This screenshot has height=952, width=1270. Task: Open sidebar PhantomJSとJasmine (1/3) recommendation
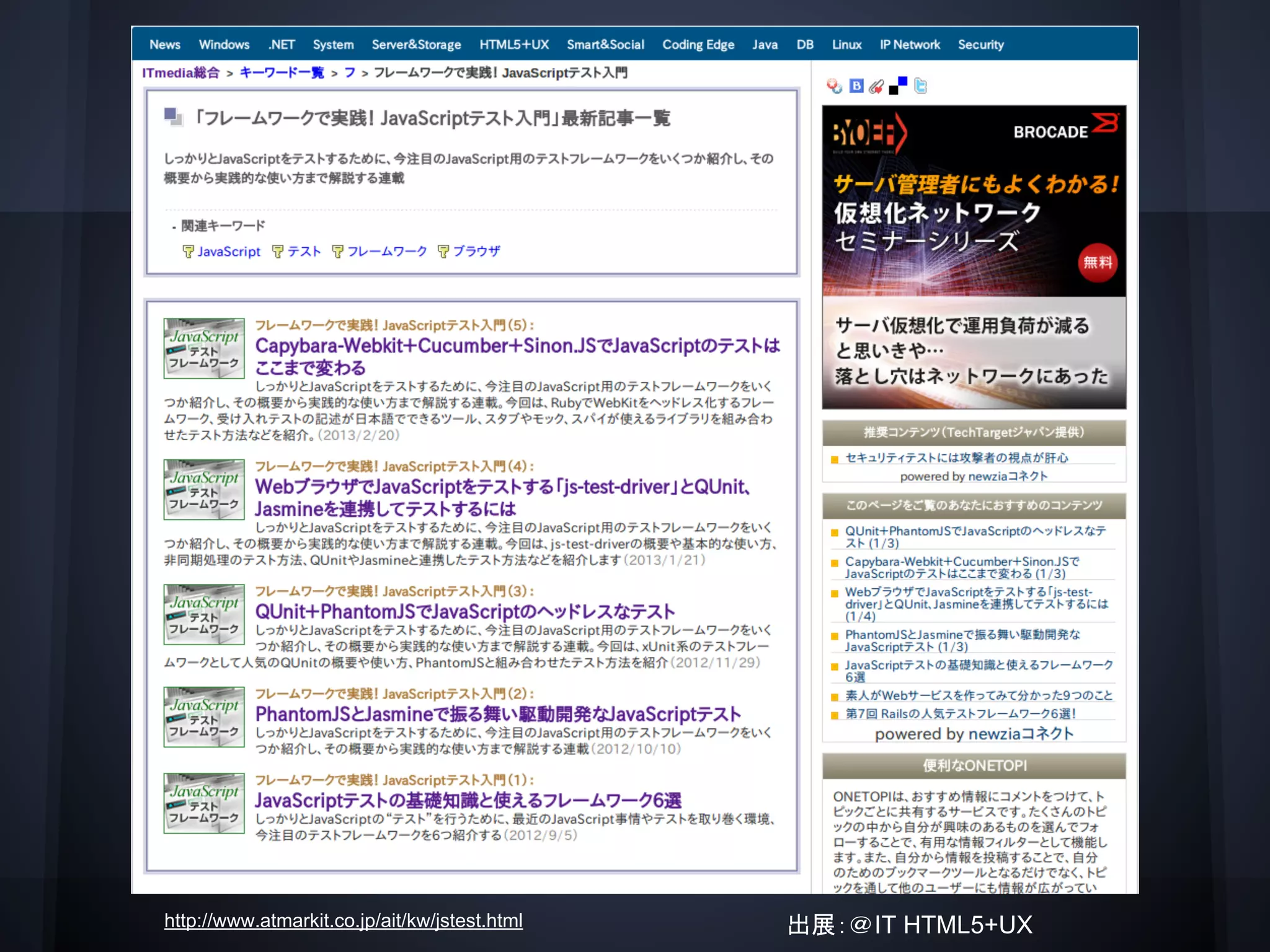(962, 640)
